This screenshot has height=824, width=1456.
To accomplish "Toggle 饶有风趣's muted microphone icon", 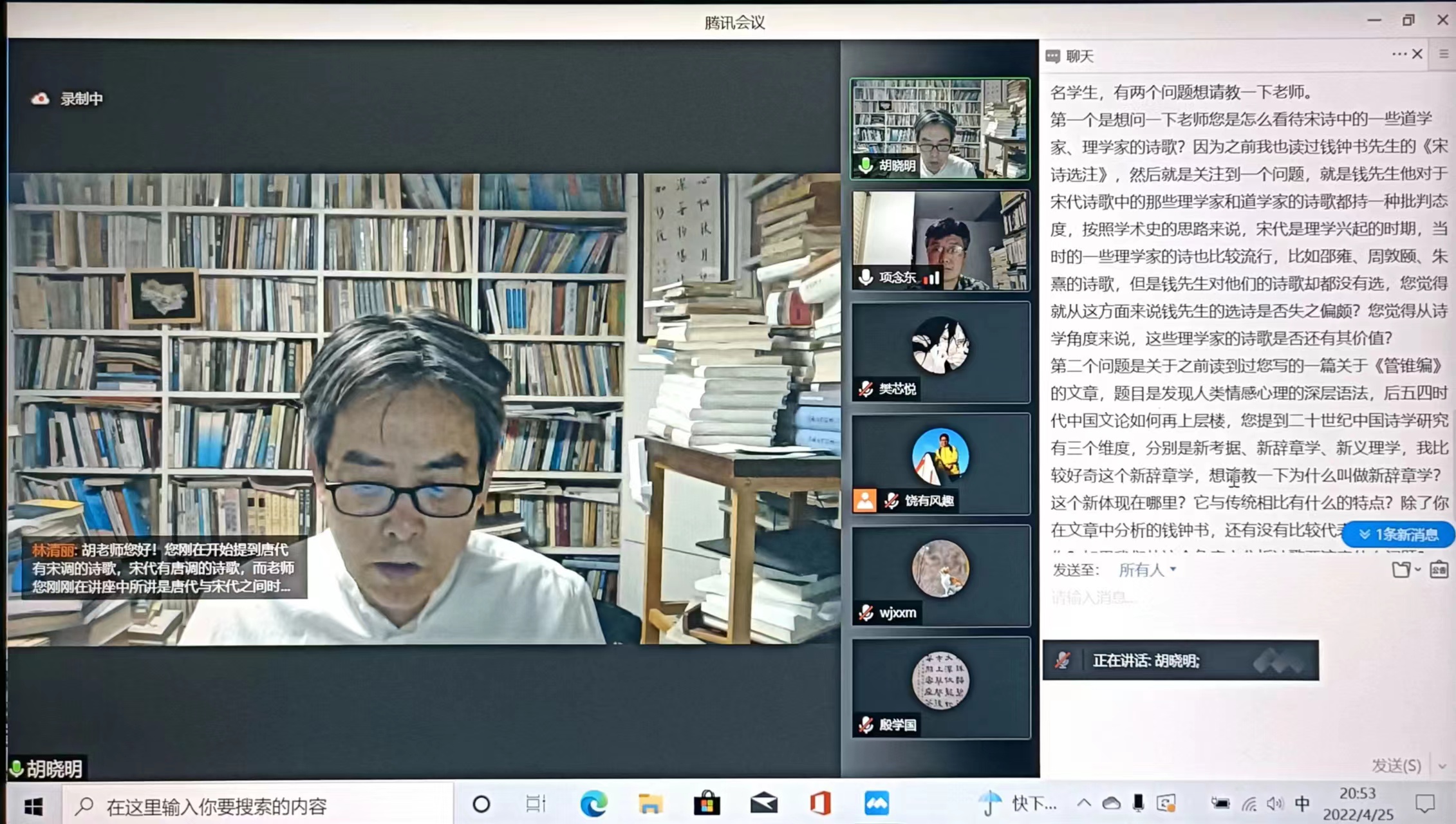I will (x=891, y=501).
